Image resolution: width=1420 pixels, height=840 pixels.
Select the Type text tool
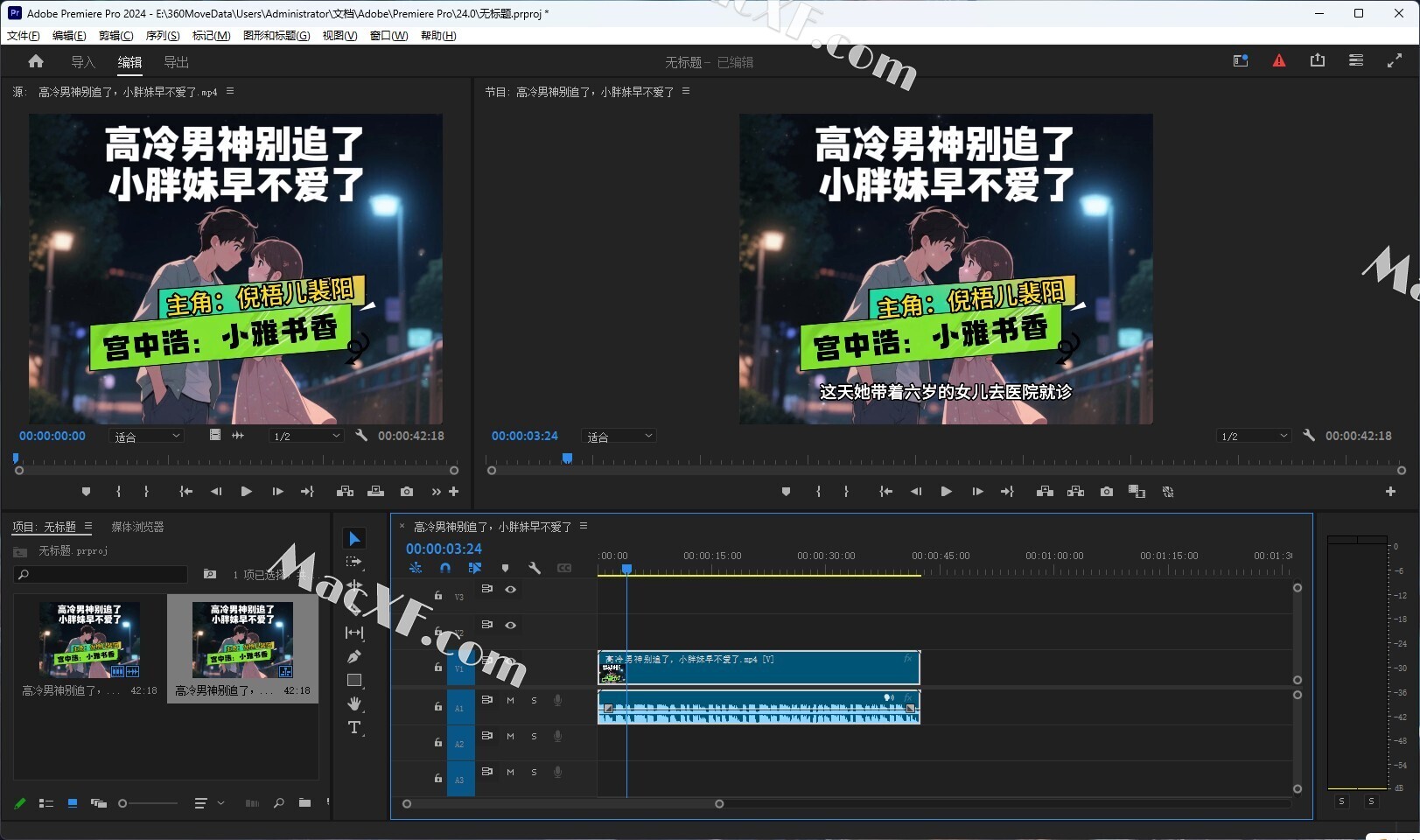(x=354, y=727)
